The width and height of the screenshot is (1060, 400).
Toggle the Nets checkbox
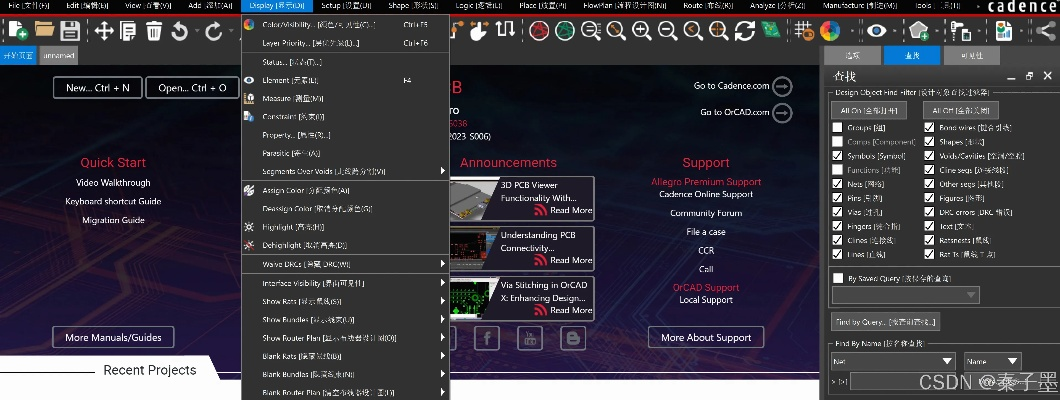pos(838,184)
